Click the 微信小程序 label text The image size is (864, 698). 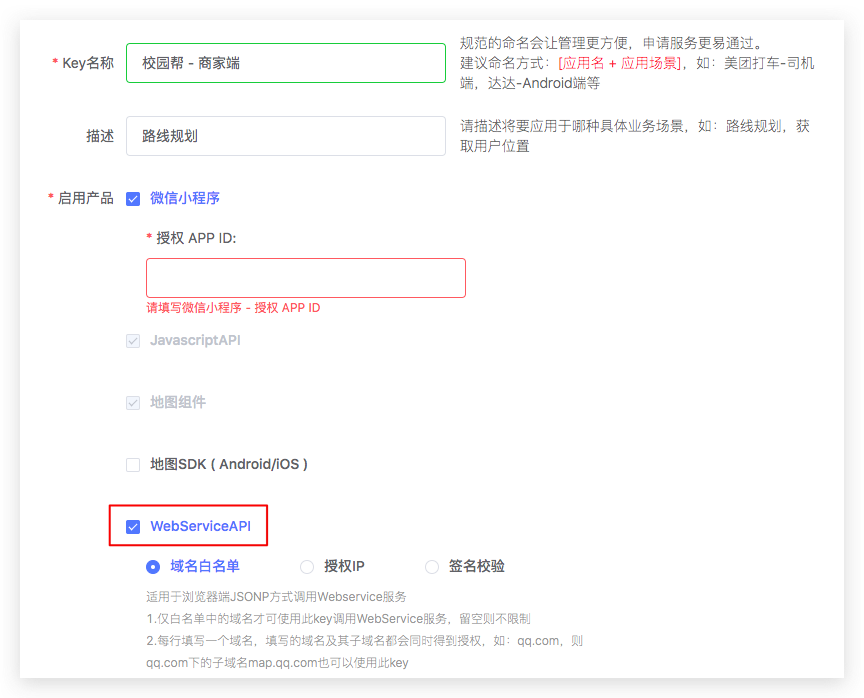[185, 198]
